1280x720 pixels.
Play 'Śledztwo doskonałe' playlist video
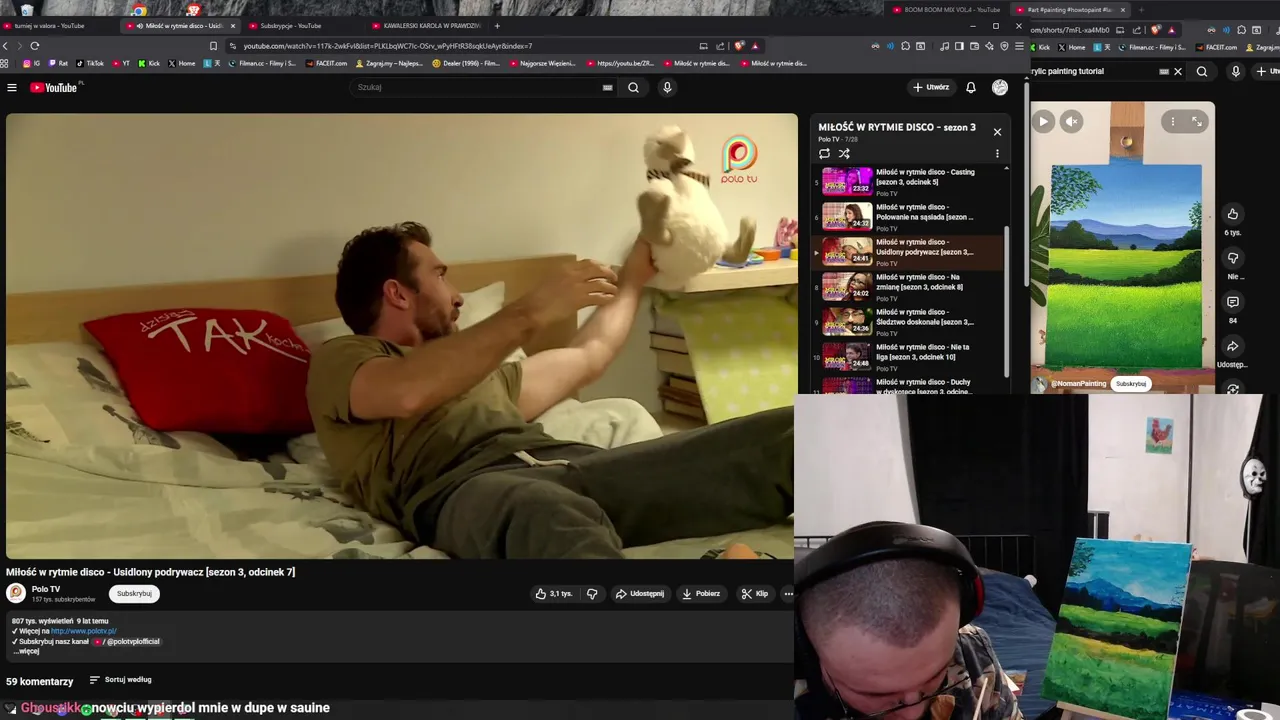point(908,322)
